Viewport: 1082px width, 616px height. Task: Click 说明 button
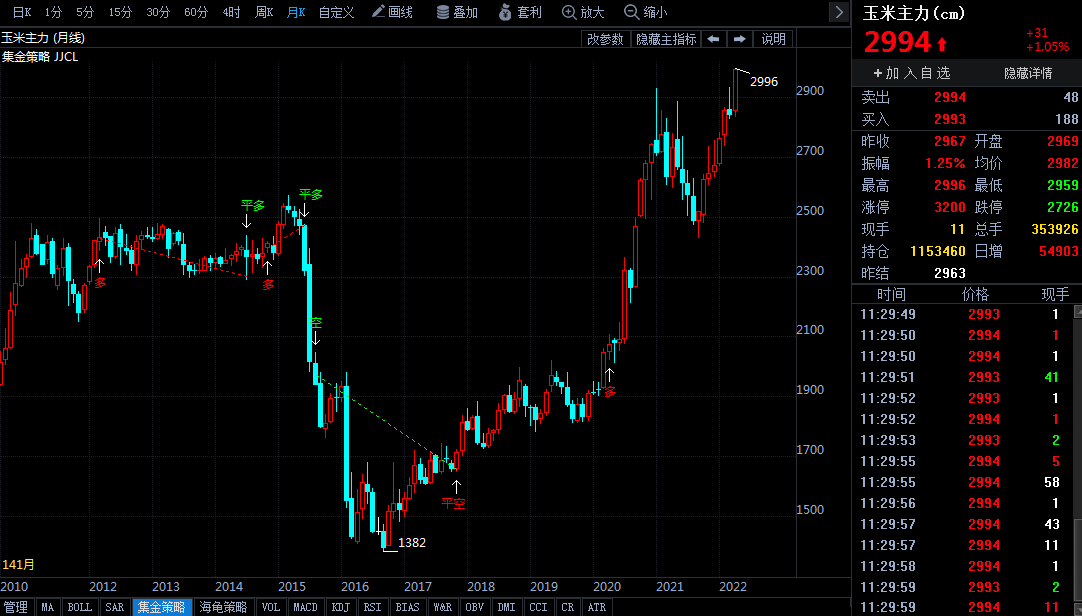point(774,39)
